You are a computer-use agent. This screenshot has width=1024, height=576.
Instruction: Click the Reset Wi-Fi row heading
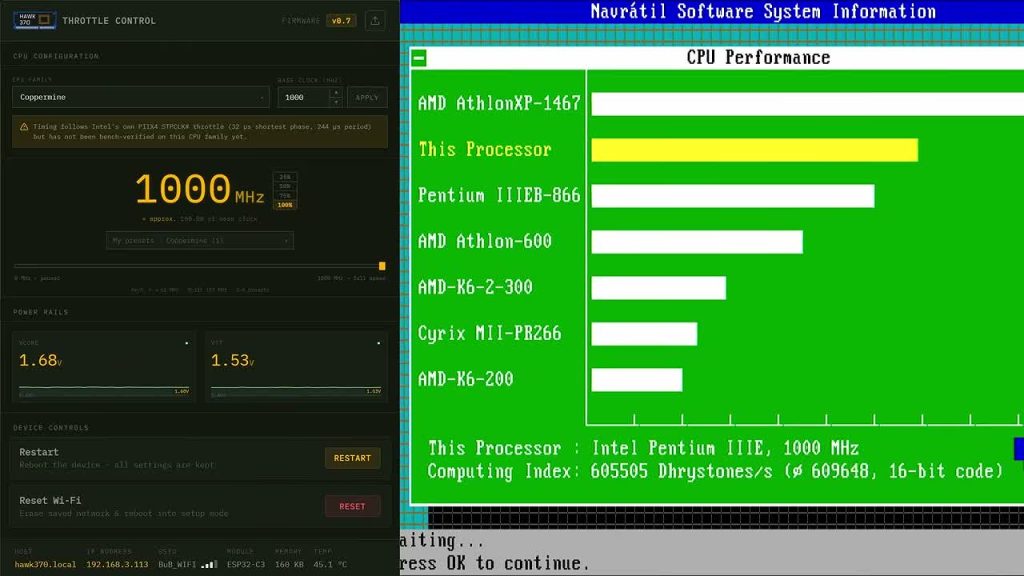point(50,500)
